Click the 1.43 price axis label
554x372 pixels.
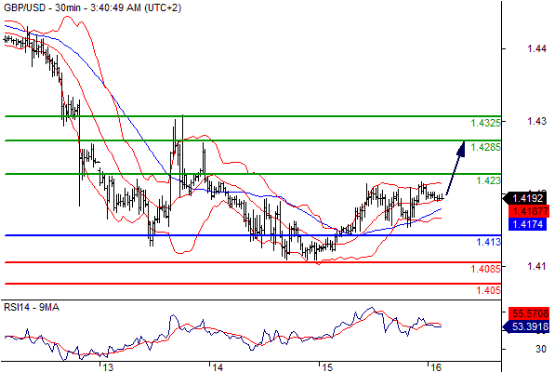point(537,121)
